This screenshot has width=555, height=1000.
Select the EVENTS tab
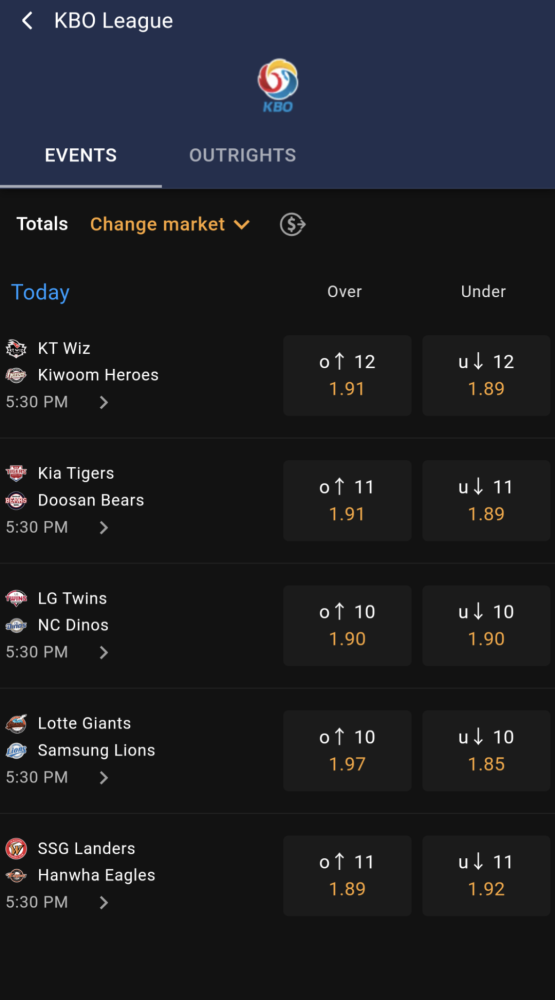(80, 156)
